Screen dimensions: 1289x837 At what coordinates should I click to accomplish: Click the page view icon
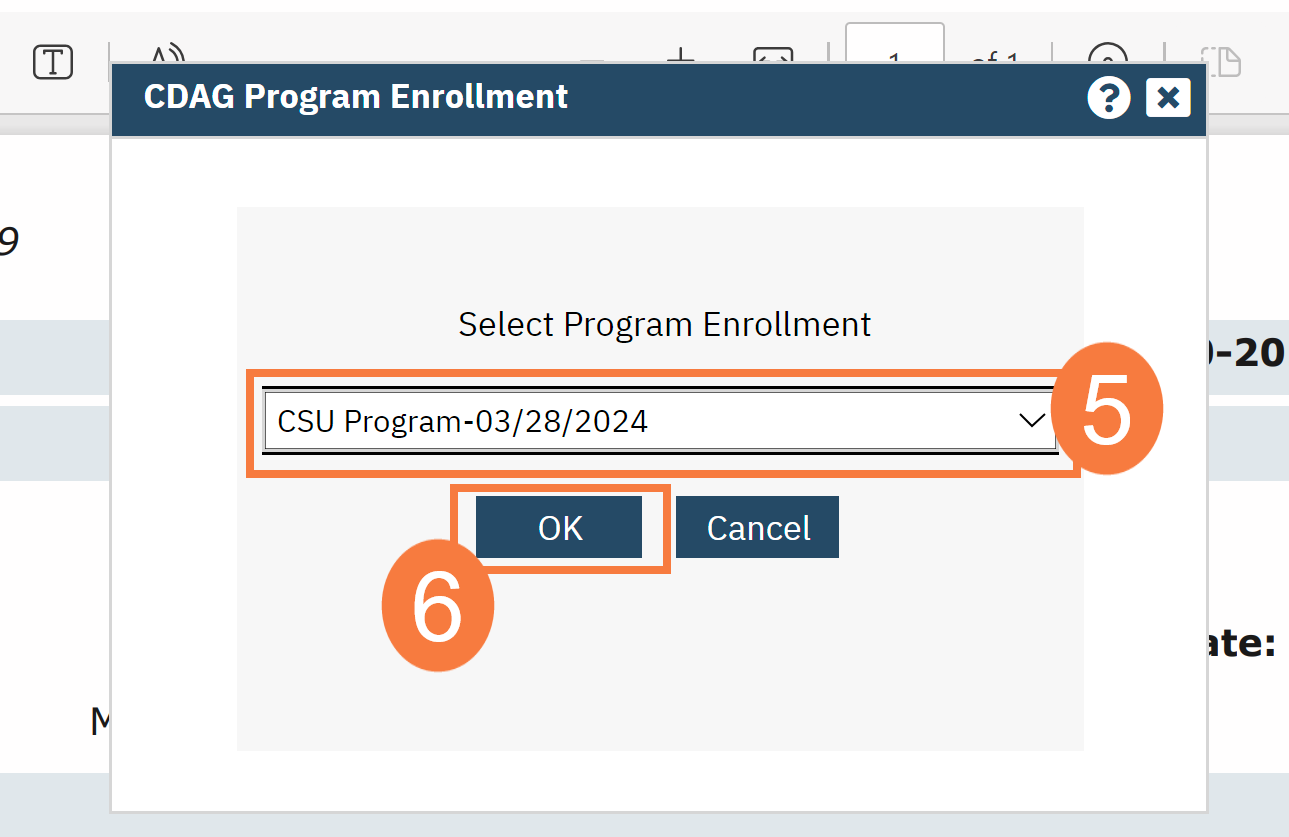[1221, 60]
